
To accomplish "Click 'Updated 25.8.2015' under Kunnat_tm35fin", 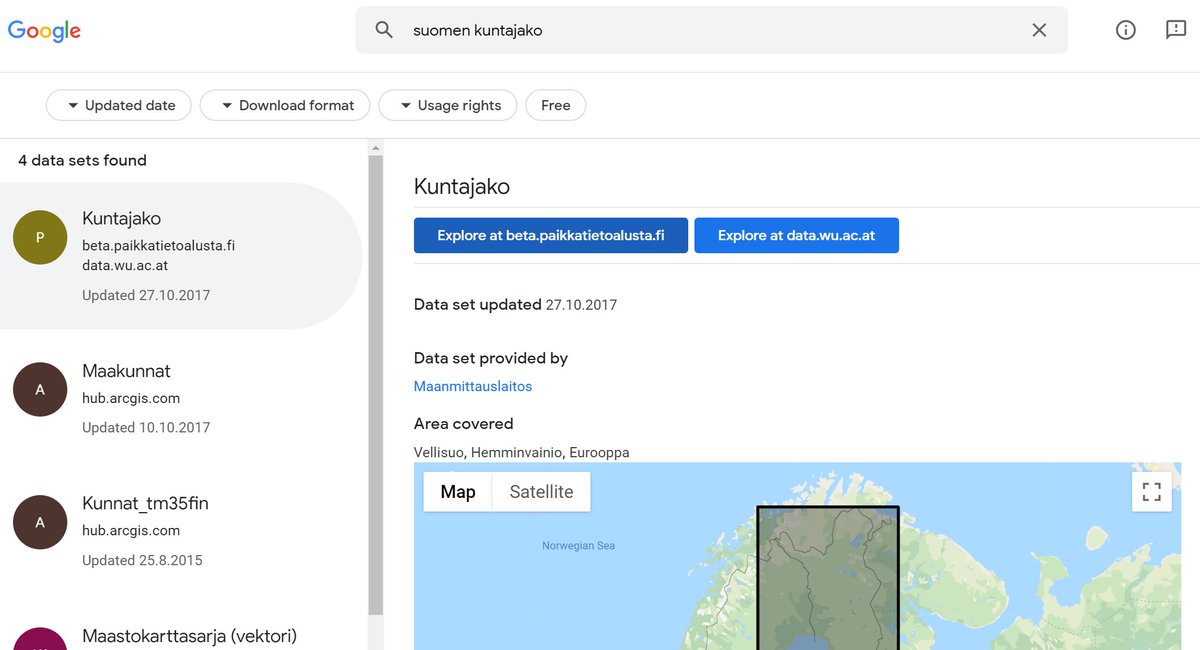I will pyautogui.click(x=142, y=560).
